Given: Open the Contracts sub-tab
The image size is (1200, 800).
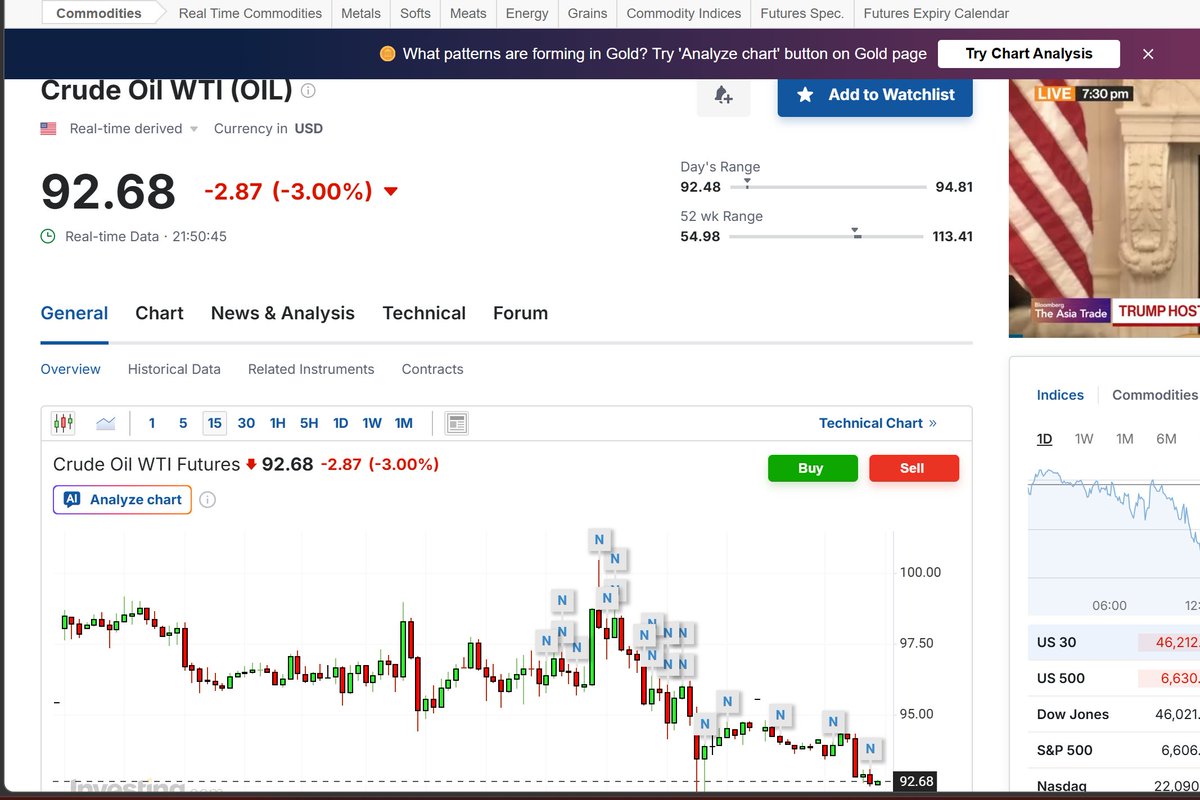Looking at the screenshot, I should click(x=432, y=369).
